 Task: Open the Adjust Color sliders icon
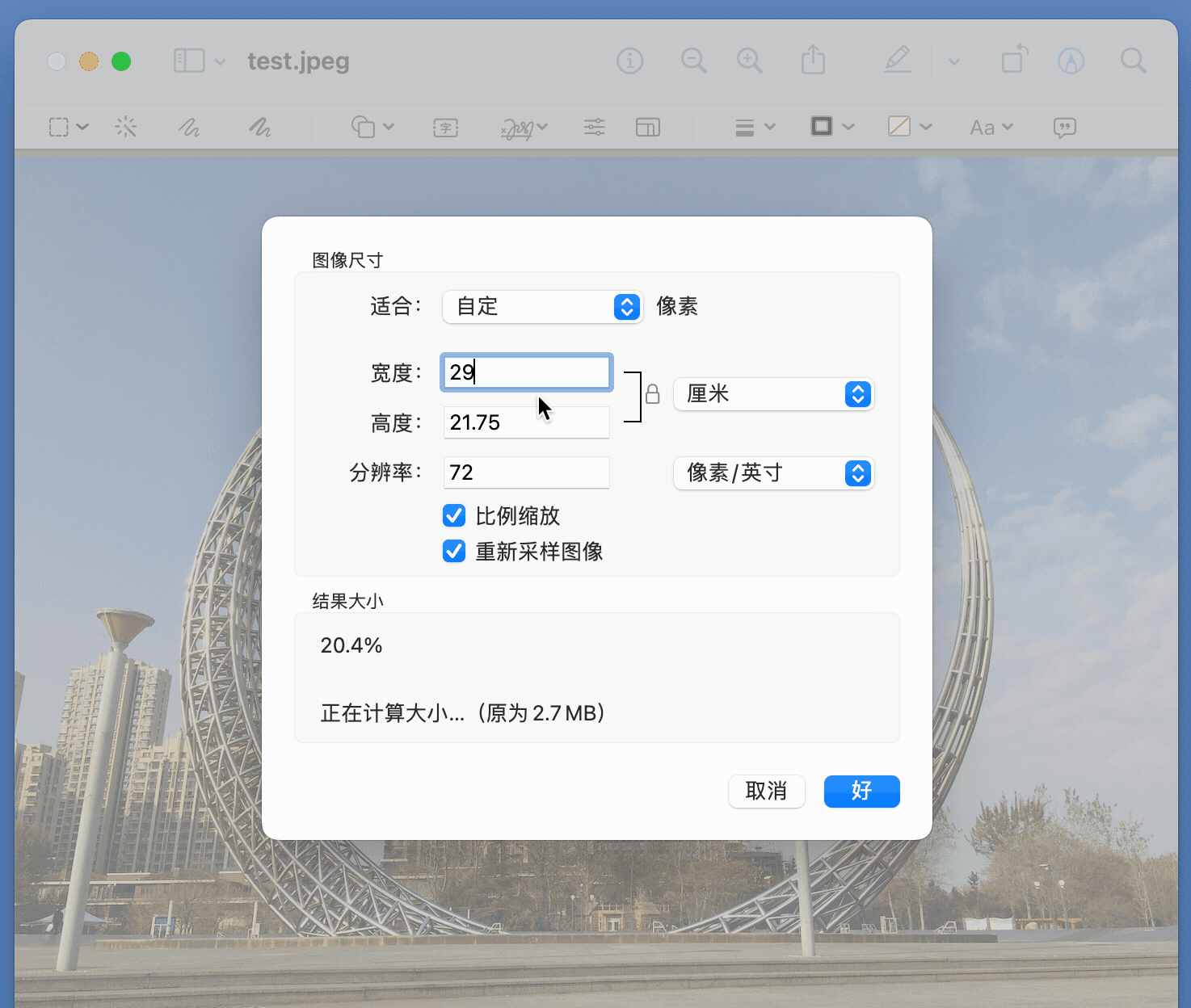pyautogui.click(x=595, y=127)
